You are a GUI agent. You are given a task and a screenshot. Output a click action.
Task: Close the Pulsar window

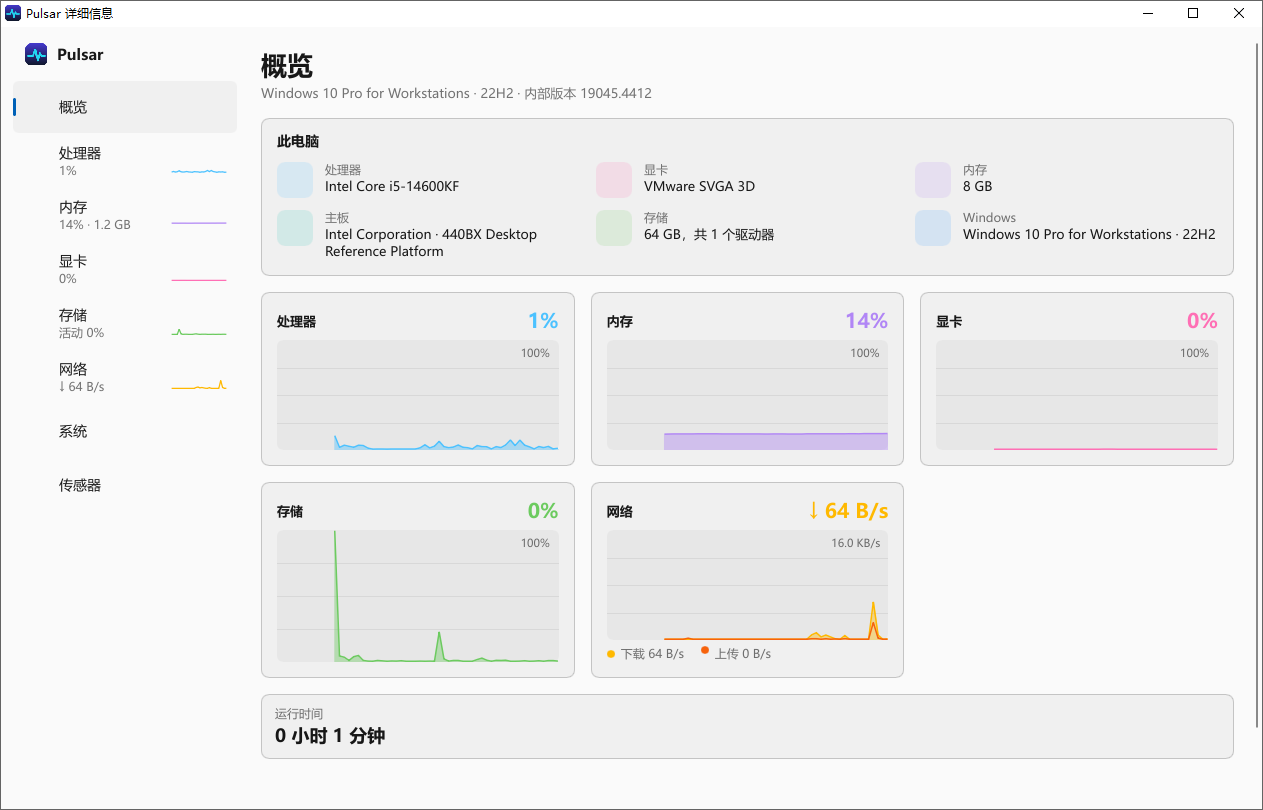pos(1239,13)
